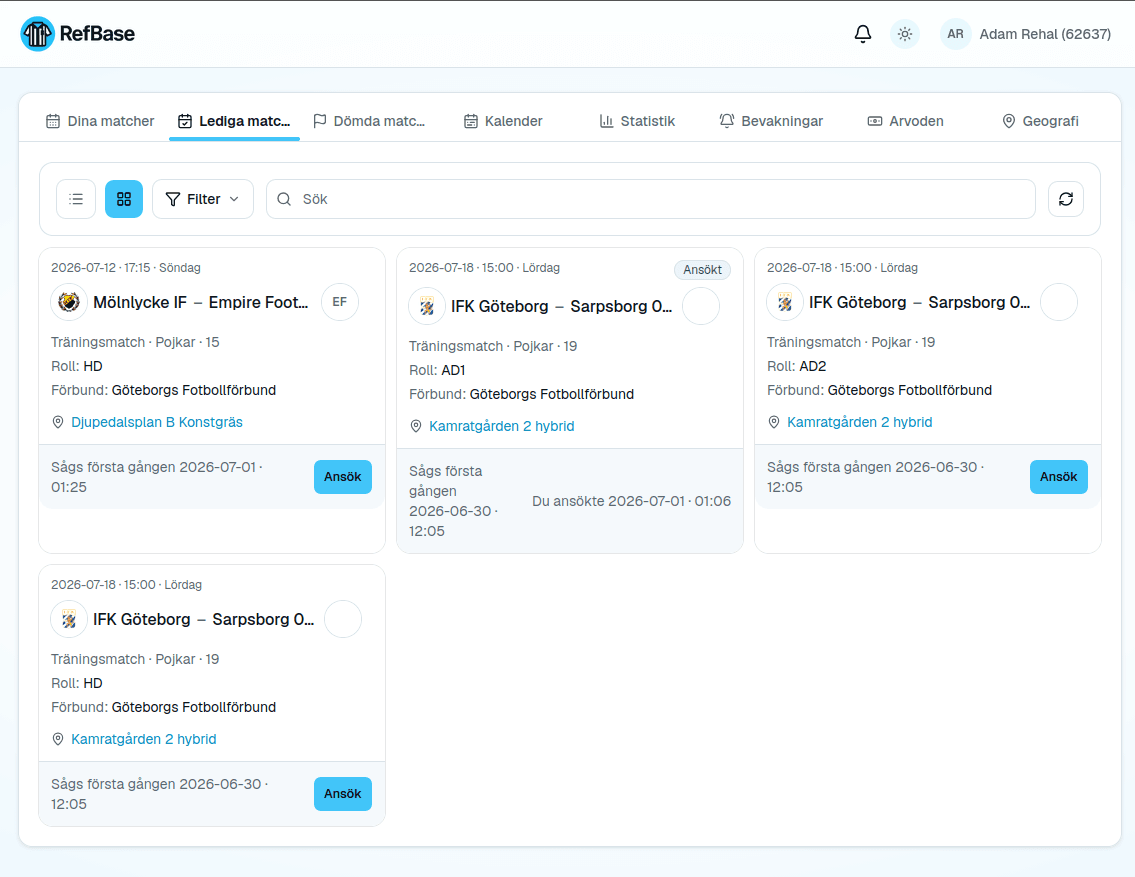The image size is (1135, 877).
Task: Switch to list view
Action: pos(76,199)
